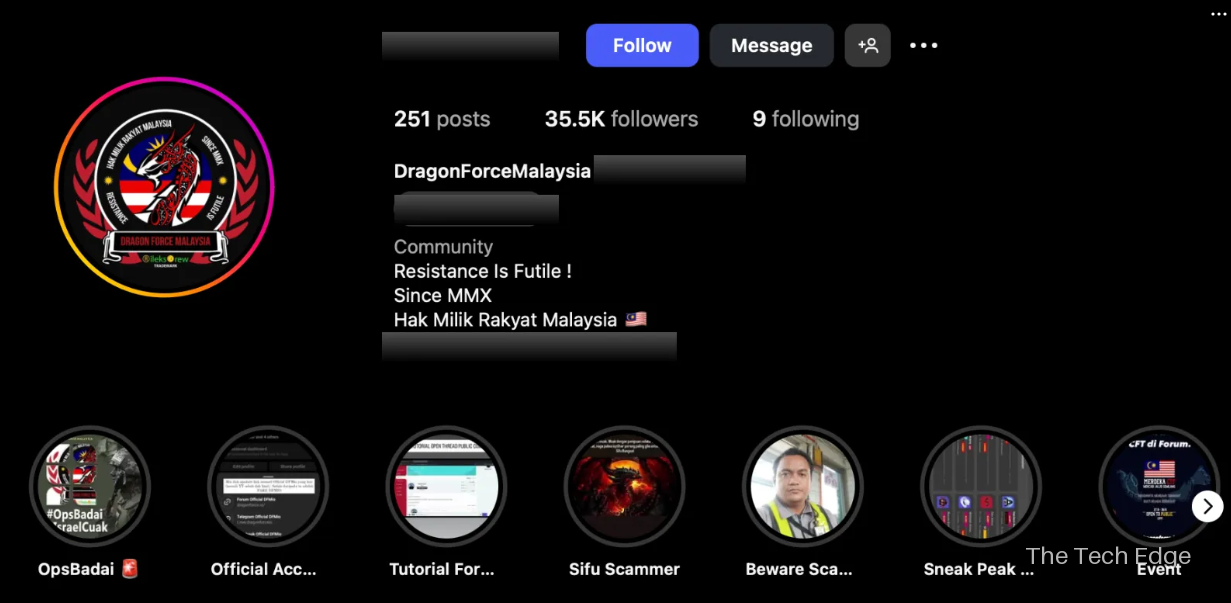
Task: Click the Sifu Scammer label text
Action: [624, 569]
